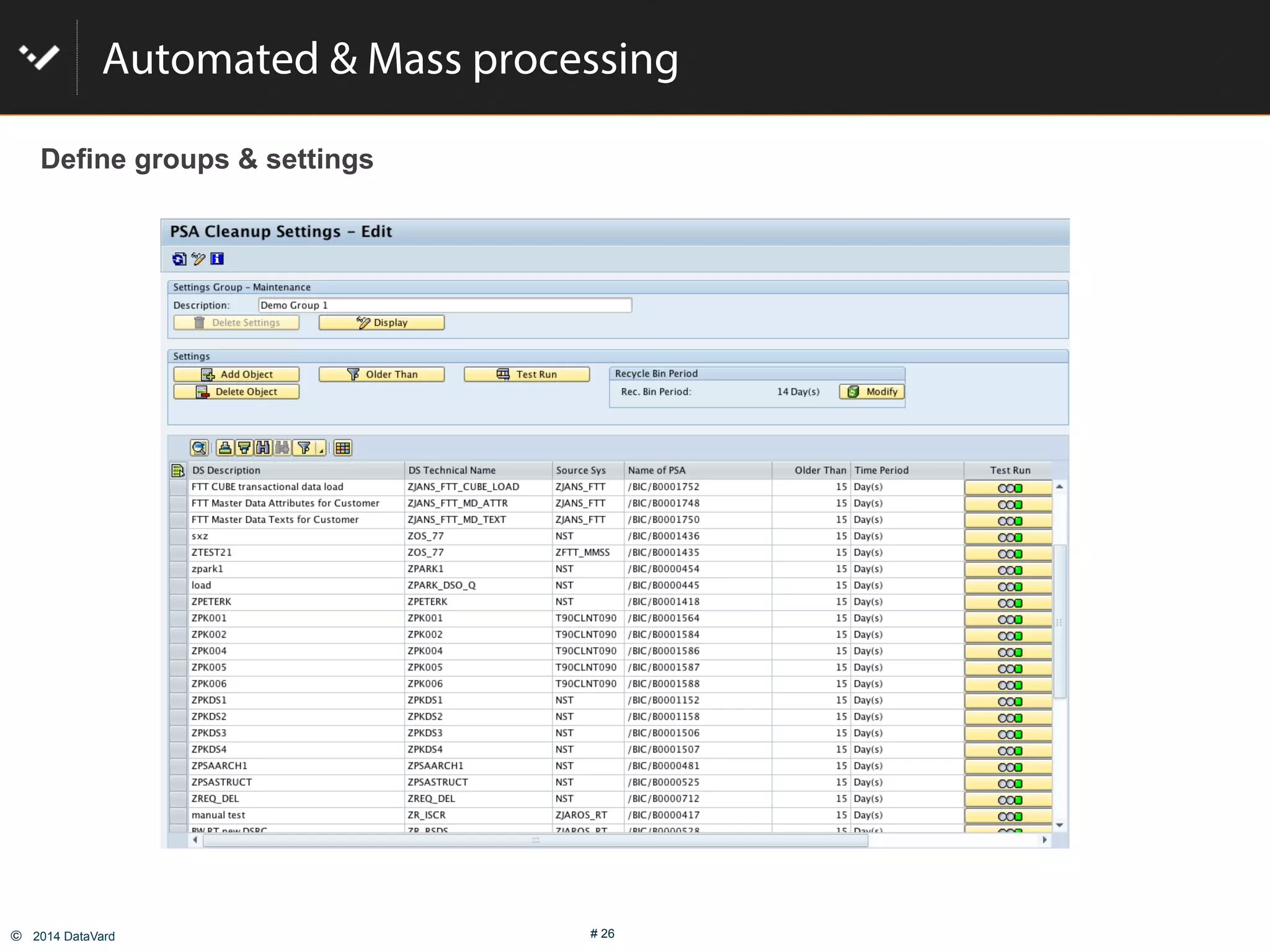Click the Find binoculars icon

[x=264, y=447]
